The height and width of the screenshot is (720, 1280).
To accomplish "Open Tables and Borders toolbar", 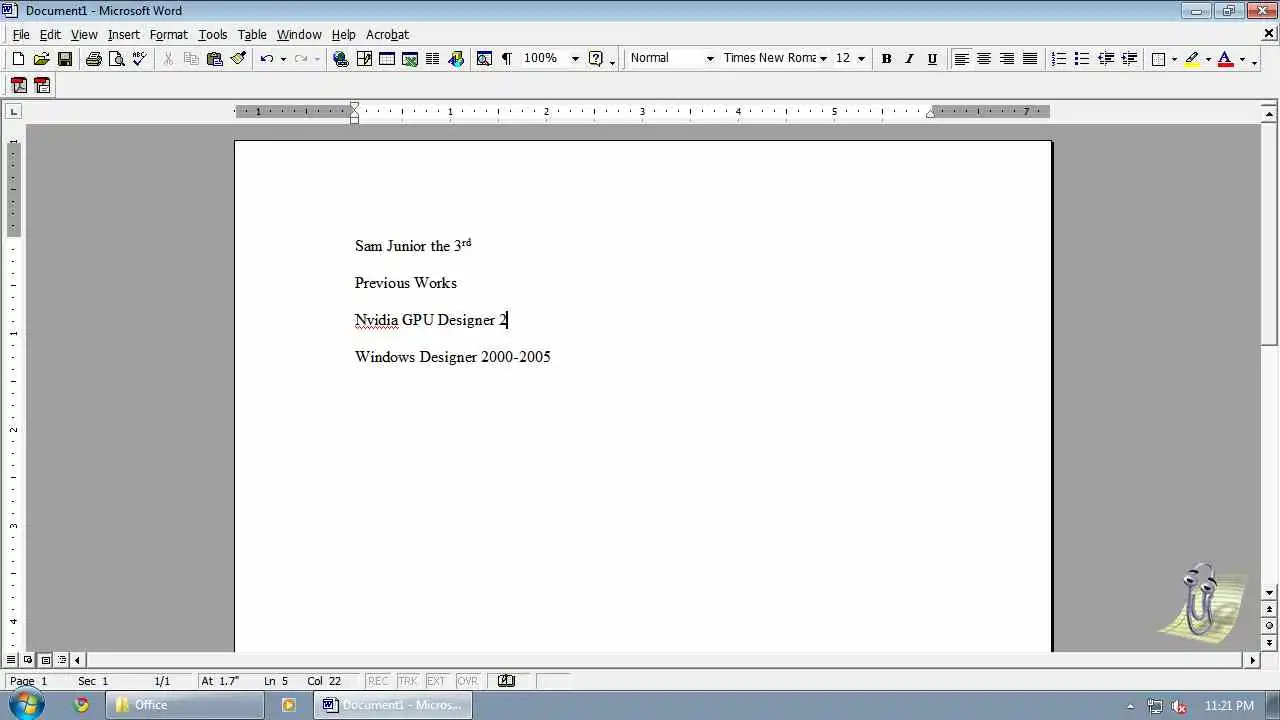I will click(364, 59).
